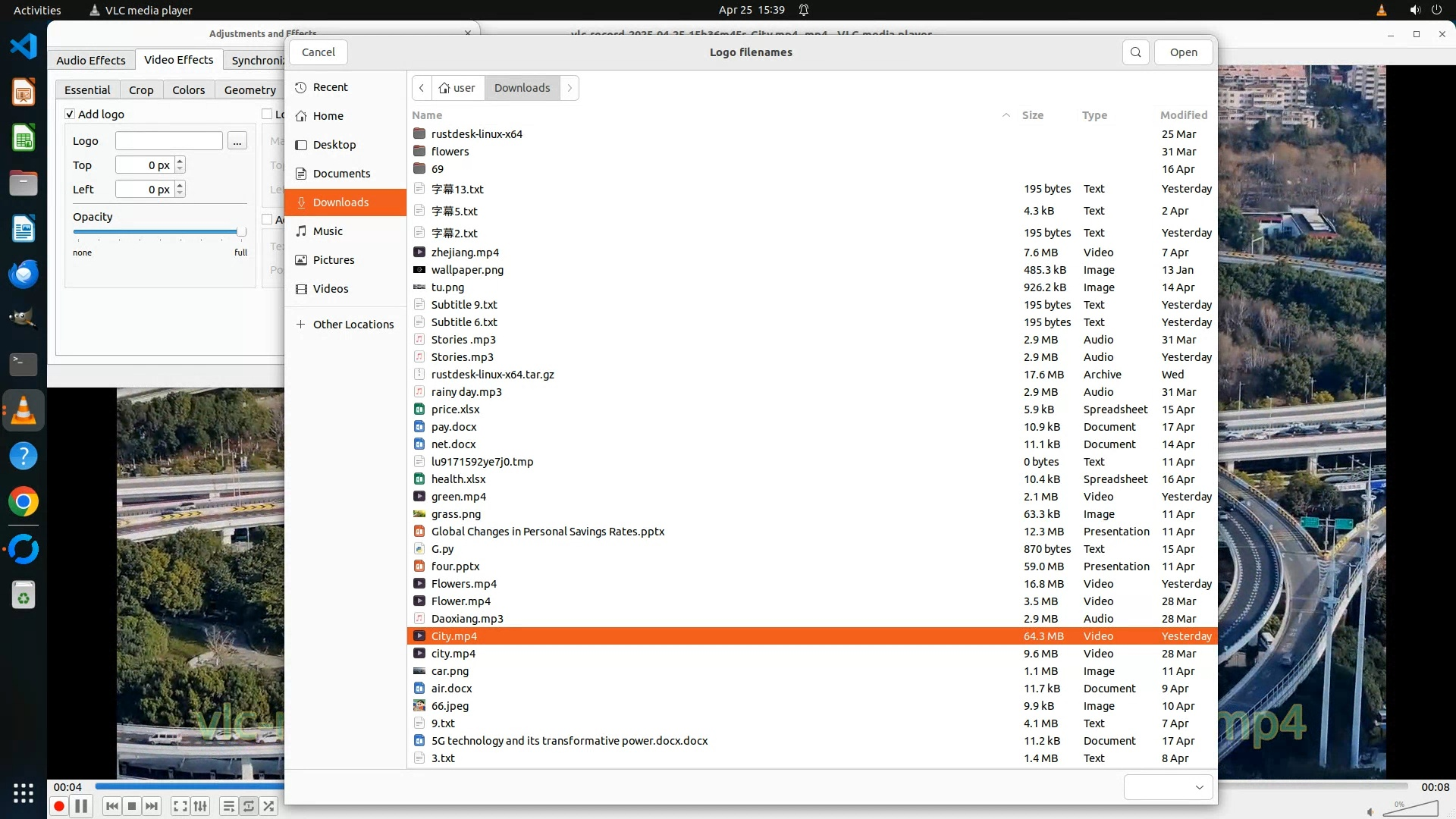
Task: Skip to next media track
Action: [152, 806]
